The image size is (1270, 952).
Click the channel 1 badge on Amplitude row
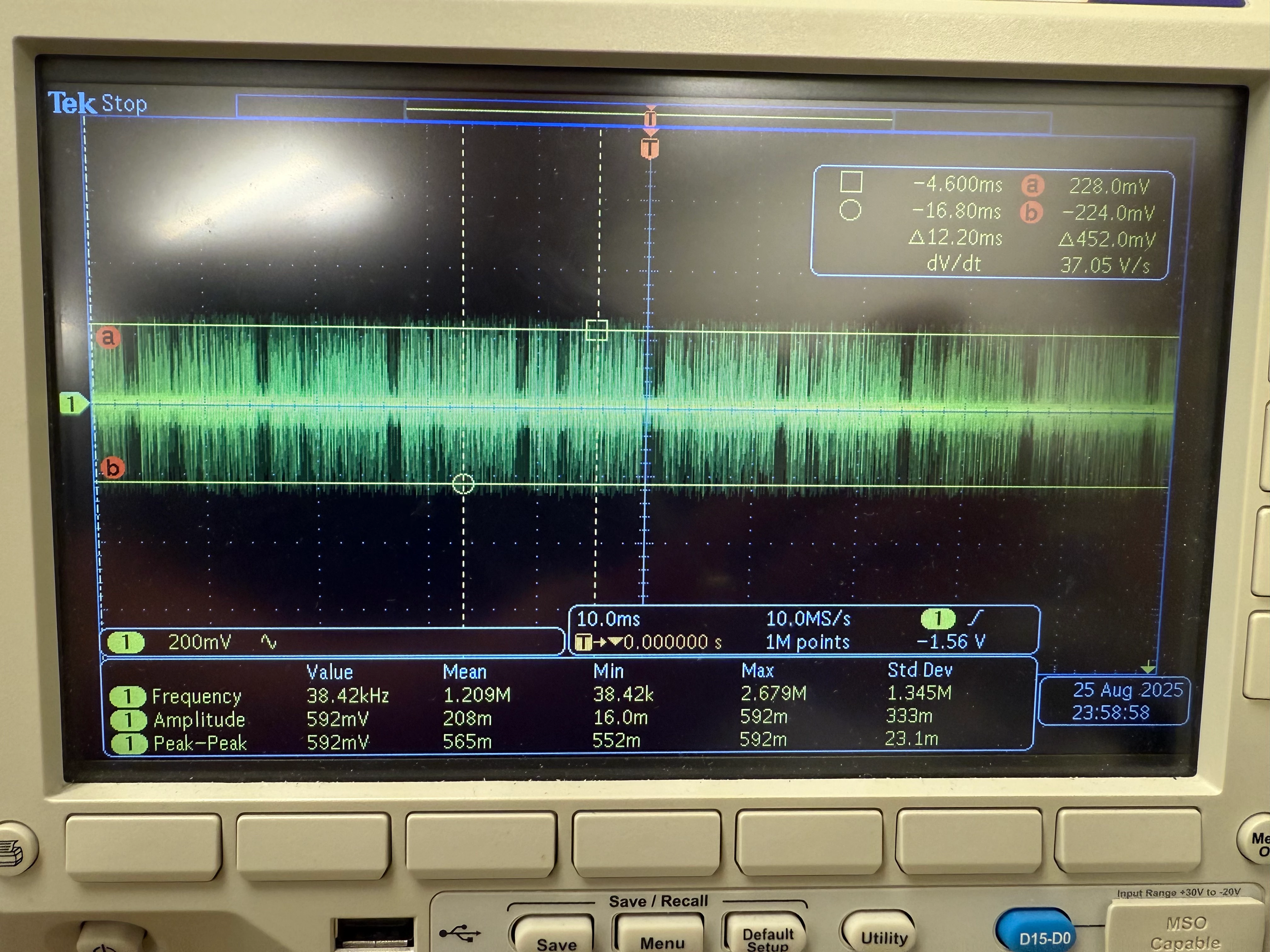coord(128,720)
